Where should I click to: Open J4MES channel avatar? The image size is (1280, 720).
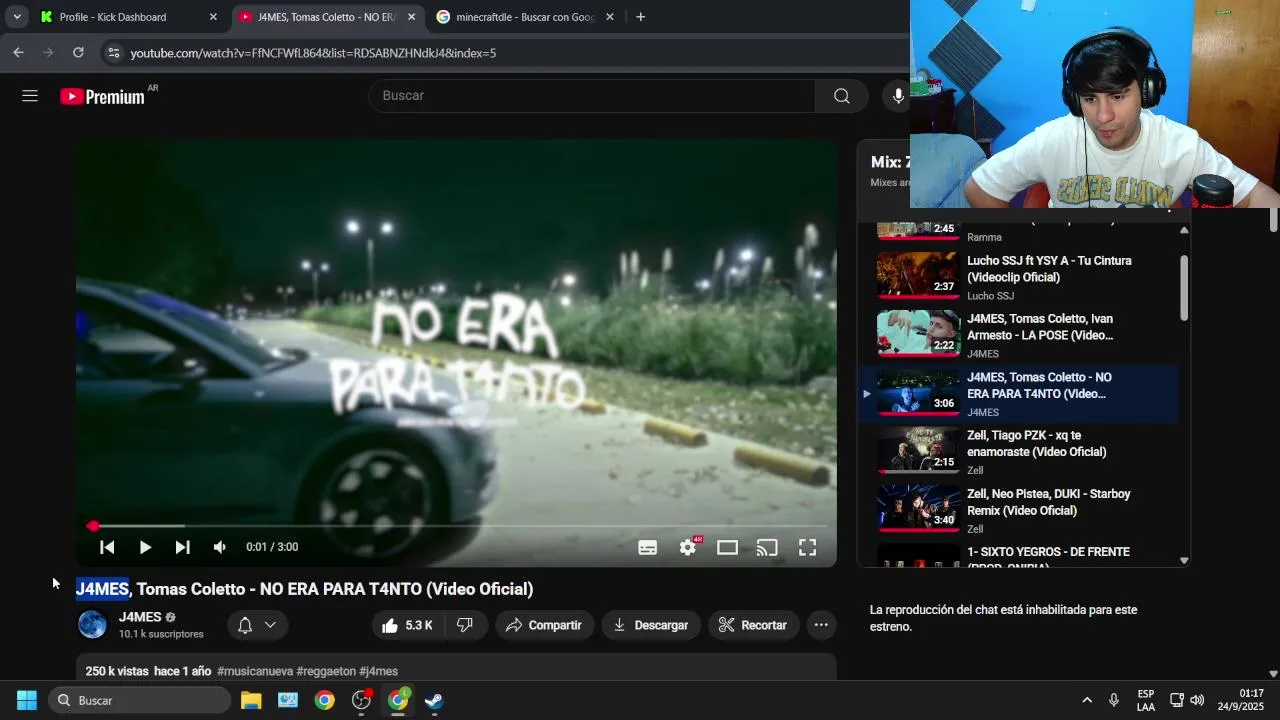(x=92, y=625)
